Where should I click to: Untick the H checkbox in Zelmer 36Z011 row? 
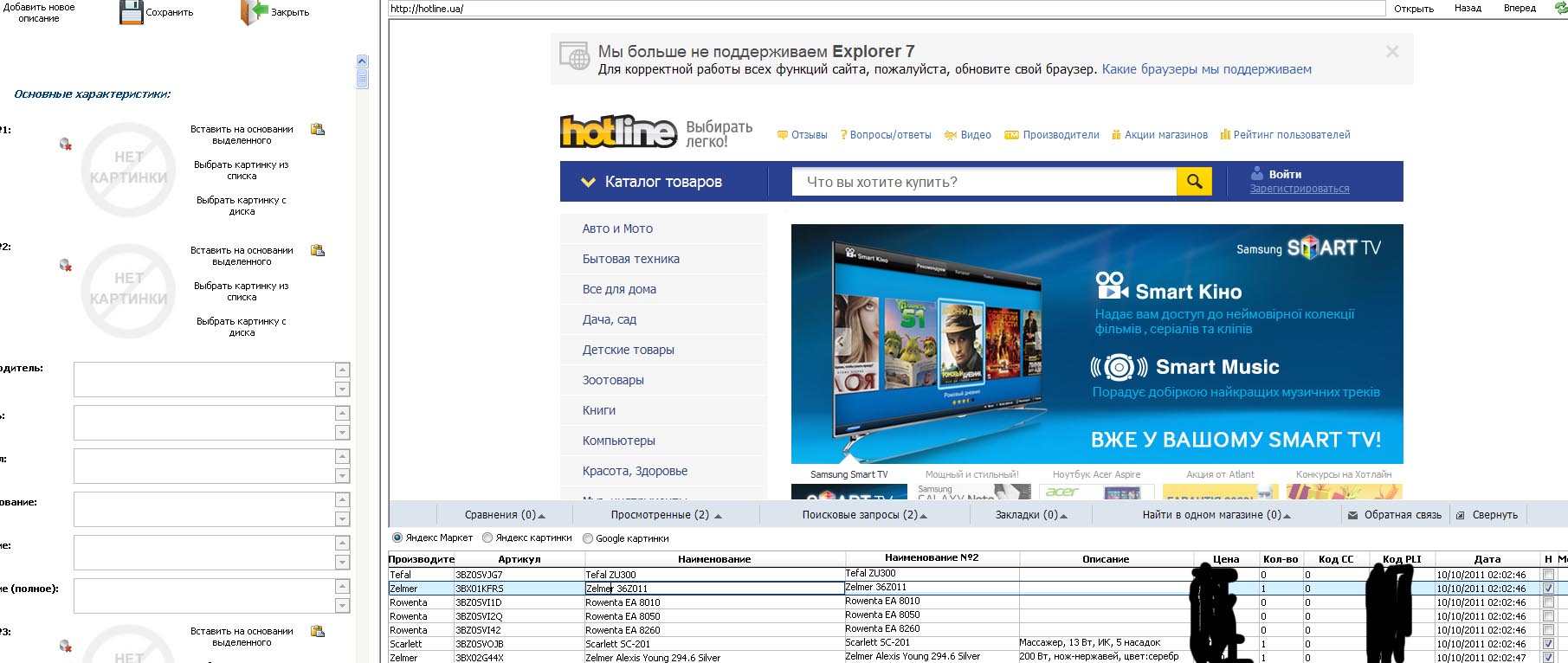1548,589
